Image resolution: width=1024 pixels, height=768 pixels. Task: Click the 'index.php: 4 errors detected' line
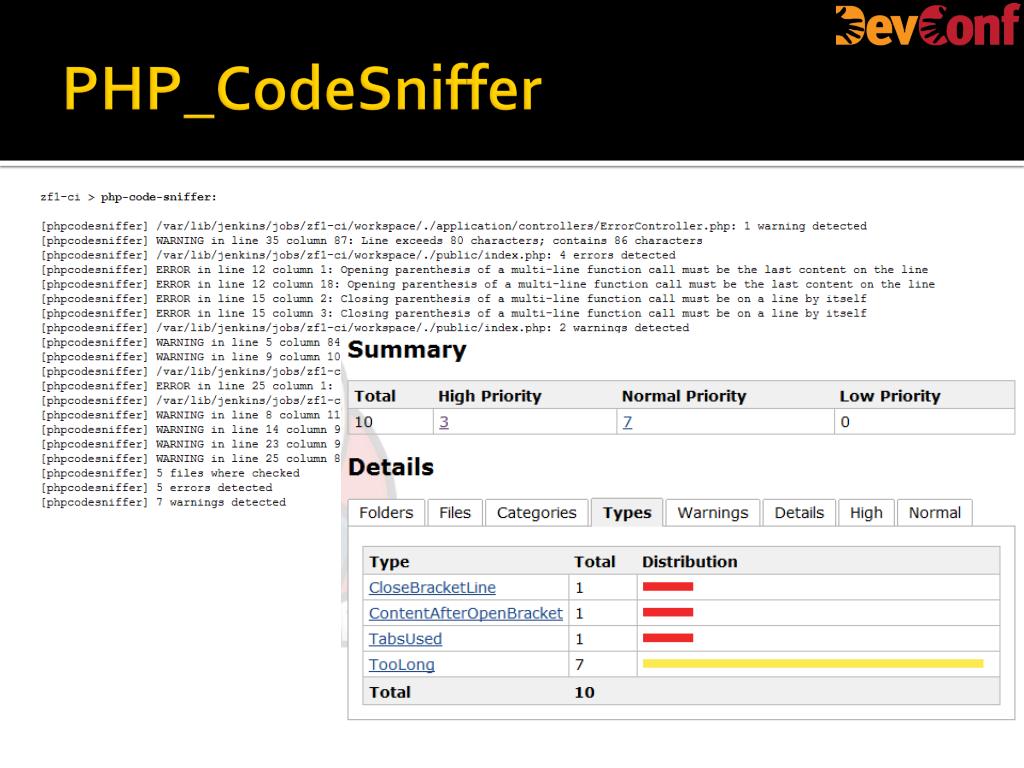coord(358,255)
